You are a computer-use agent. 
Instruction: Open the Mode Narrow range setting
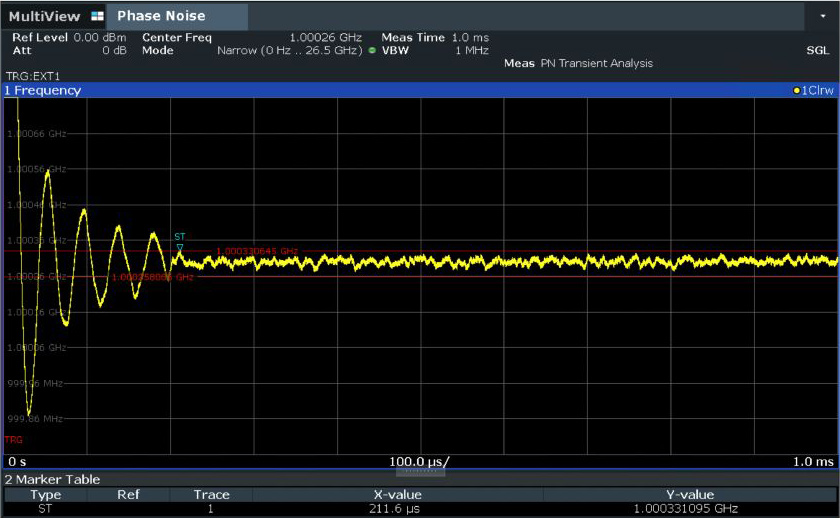pos(290,49)
